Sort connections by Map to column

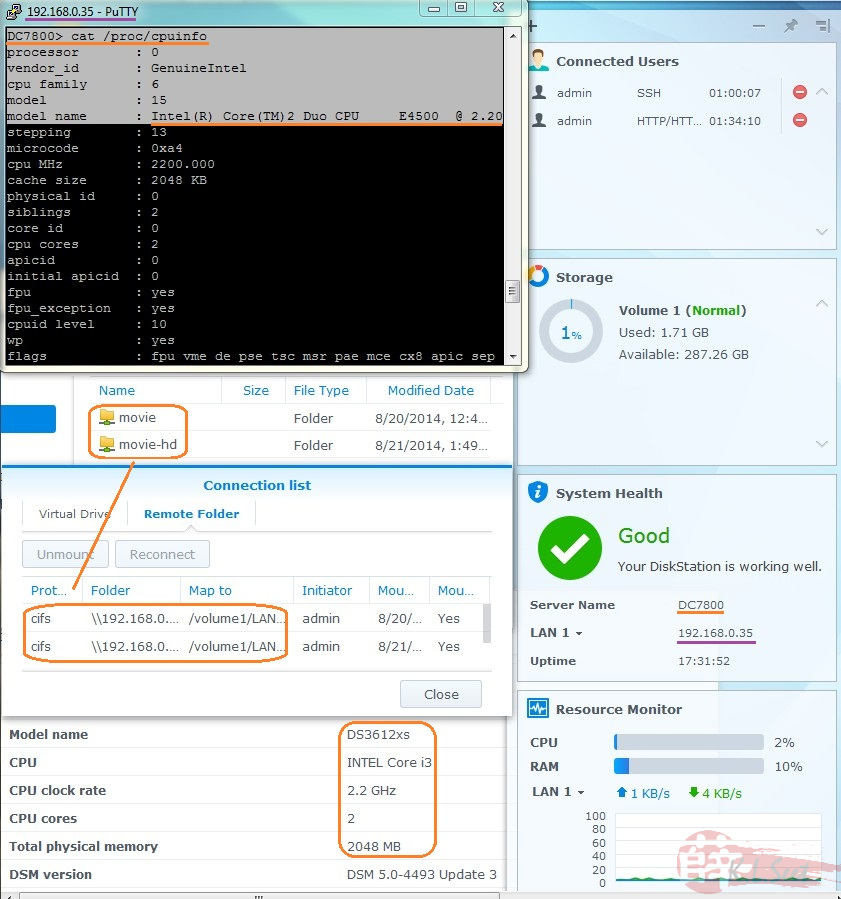coord(237,591)
